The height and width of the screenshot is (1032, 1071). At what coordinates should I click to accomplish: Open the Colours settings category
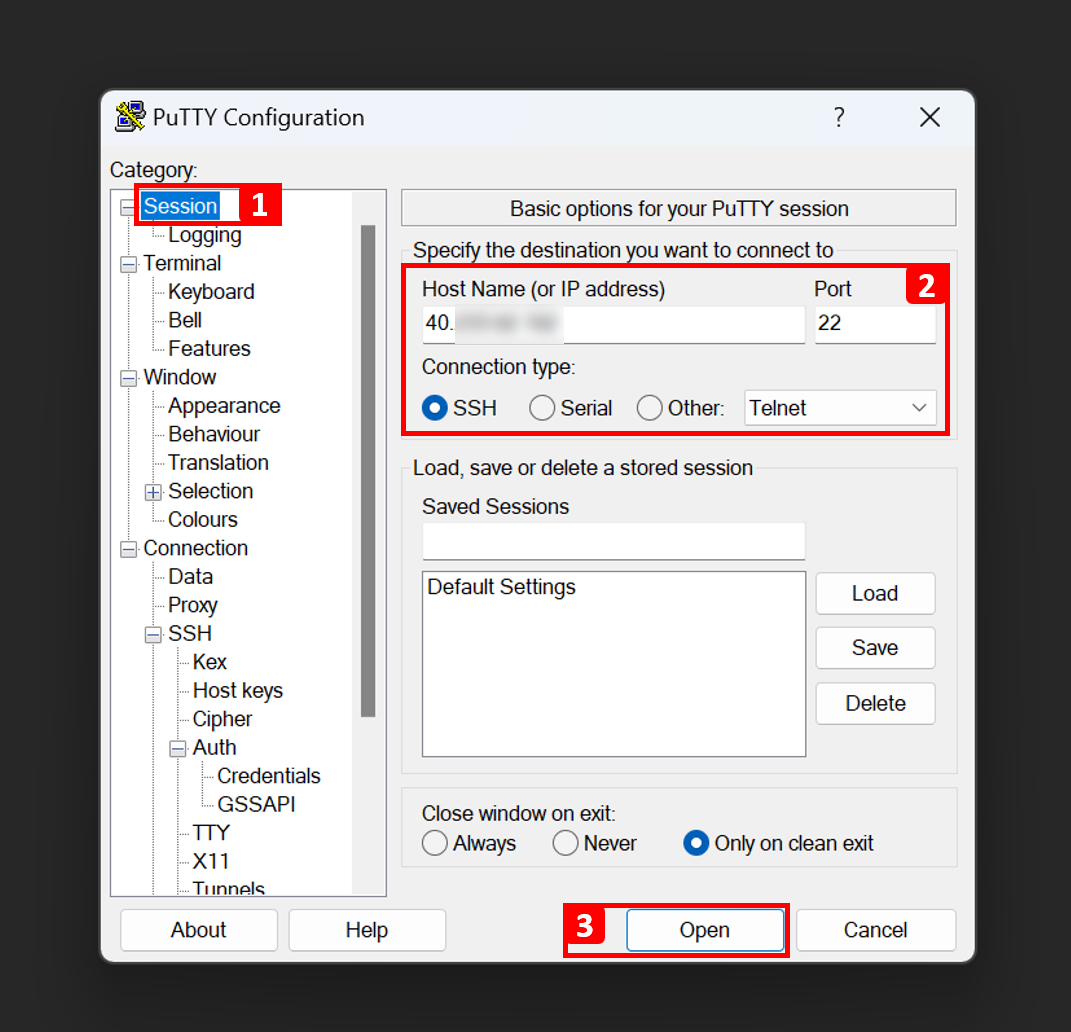click(202, 519)
